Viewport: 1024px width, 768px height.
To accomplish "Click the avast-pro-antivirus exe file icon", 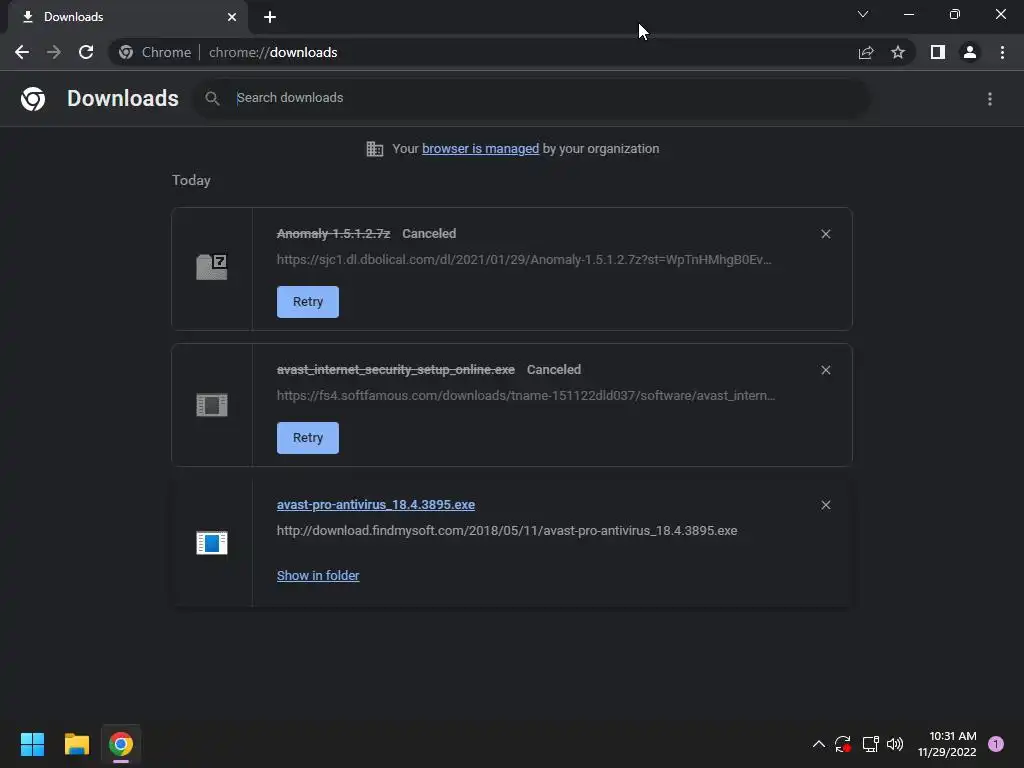I will point(212,543).
